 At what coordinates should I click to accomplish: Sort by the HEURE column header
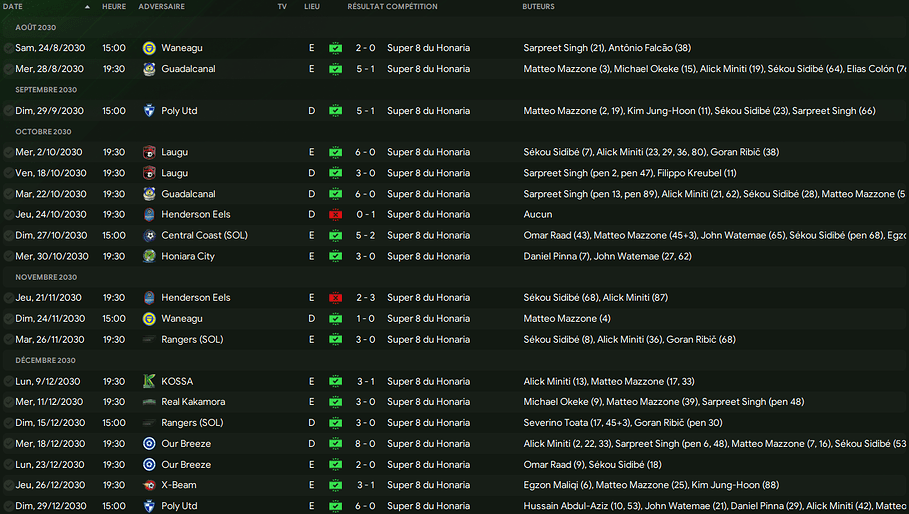pyautogui.click(x=114, y=6)
